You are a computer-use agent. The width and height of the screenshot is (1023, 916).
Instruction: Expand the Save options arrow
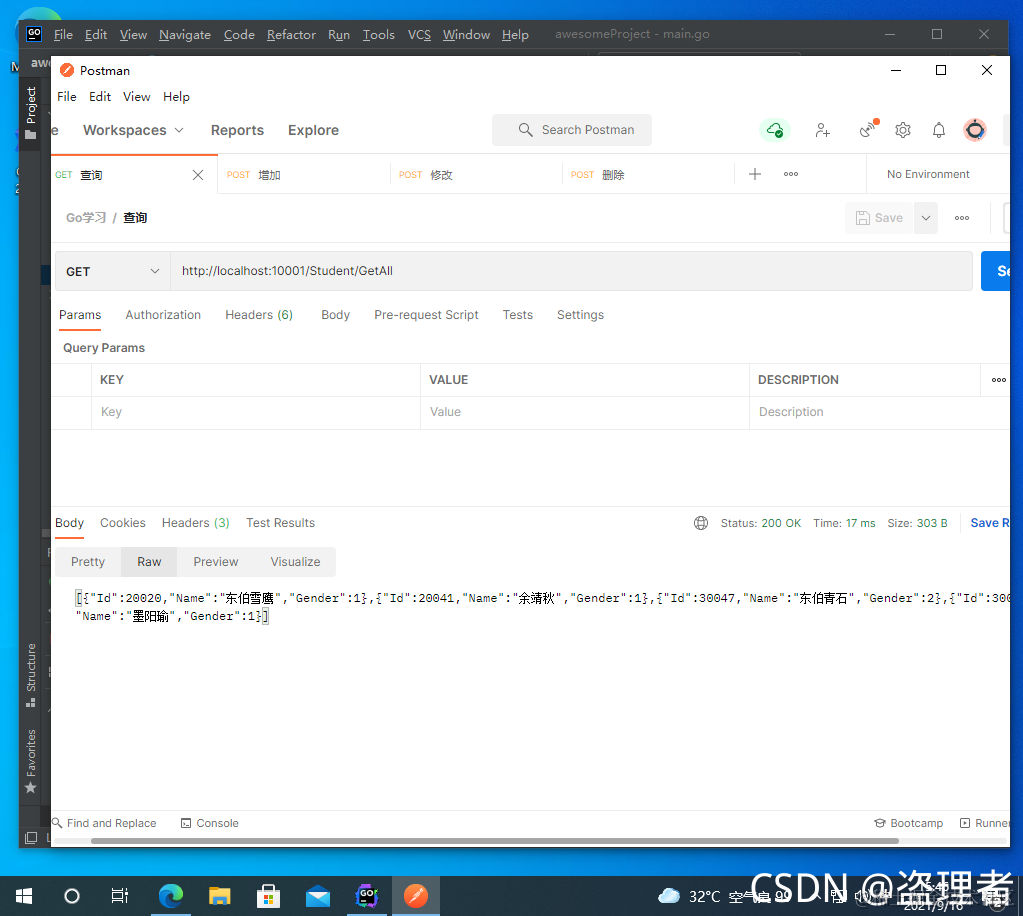tap(926, 218)
